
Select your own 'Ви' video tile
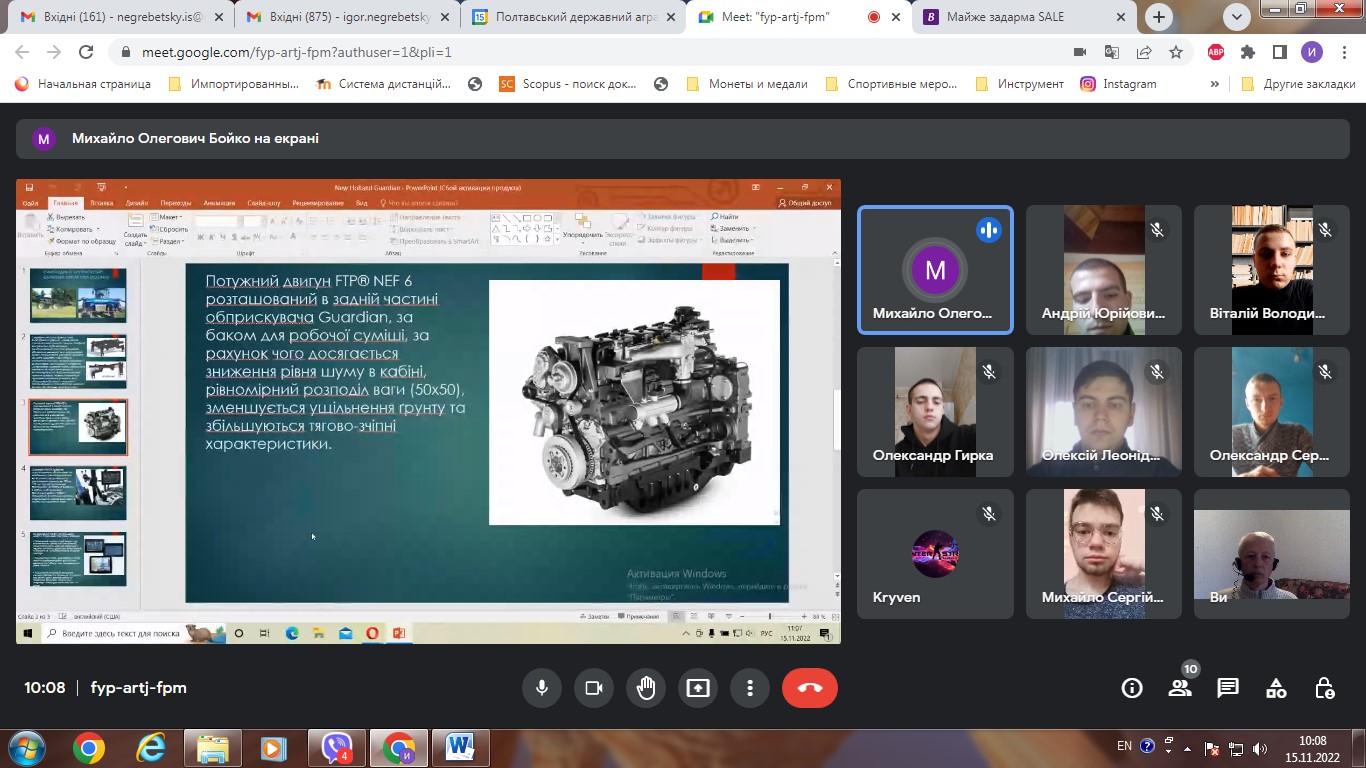tap(1272, 554)
